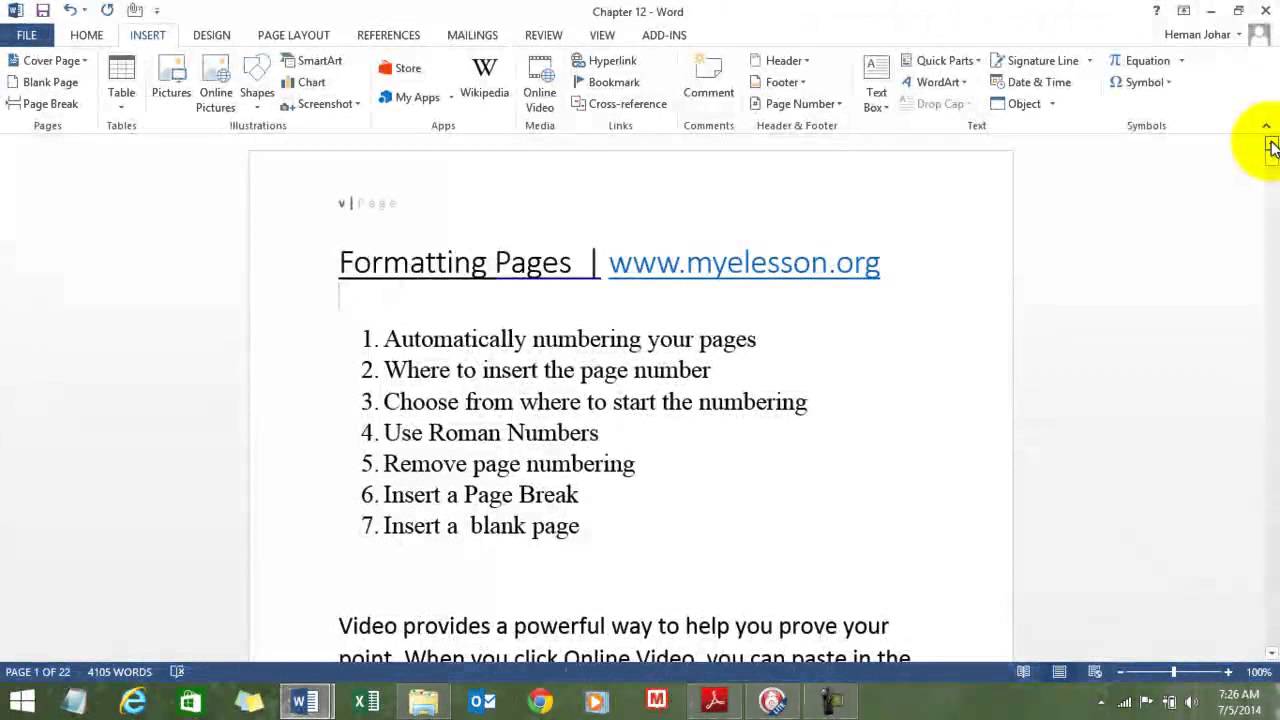Viewport: 1280px width, 720px height.
Task: Click the vertical scrollbar down arrow
Action: [x=1271, y=653]
